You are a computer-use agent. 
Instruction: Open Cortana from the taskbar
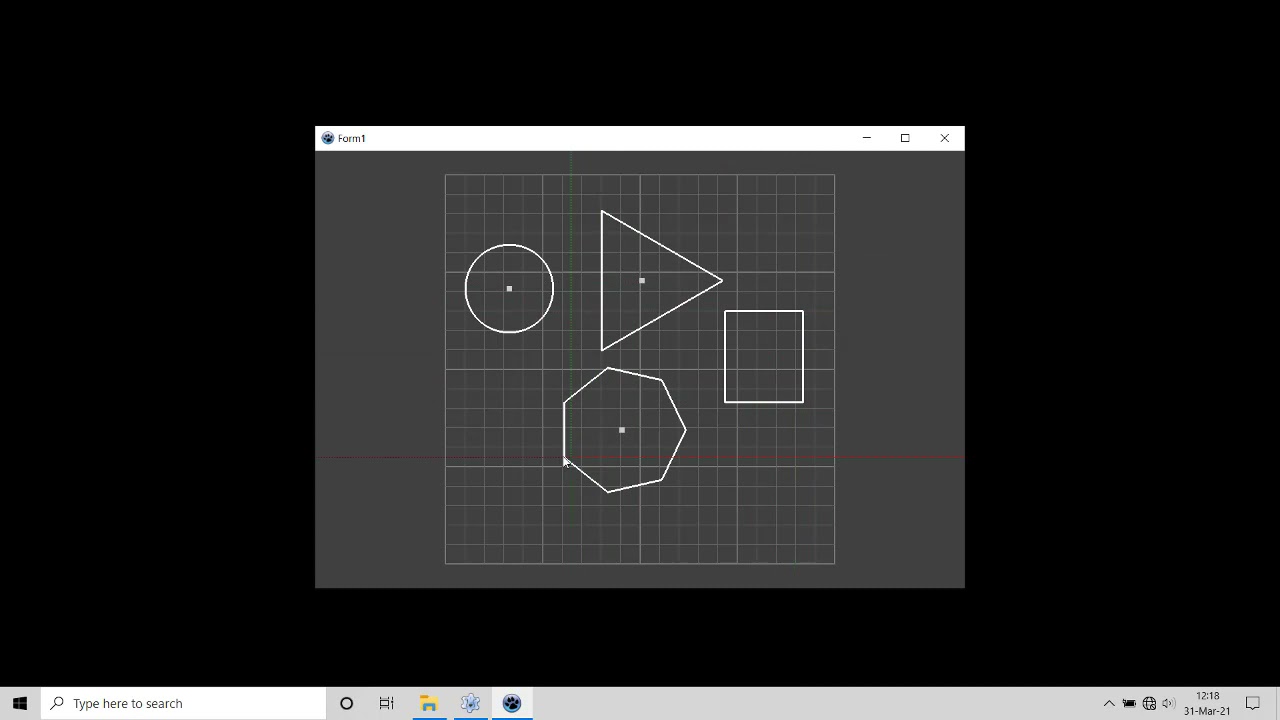click(x=346, y=703)
